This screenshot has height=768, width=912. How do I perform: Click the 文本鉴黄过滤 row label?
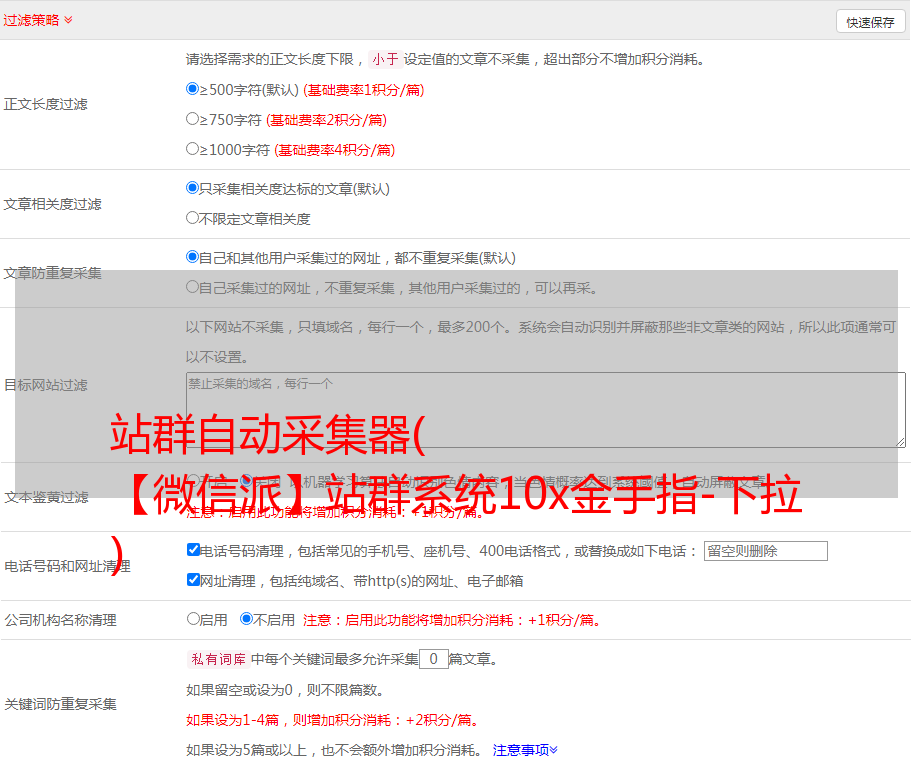point(47,497)
